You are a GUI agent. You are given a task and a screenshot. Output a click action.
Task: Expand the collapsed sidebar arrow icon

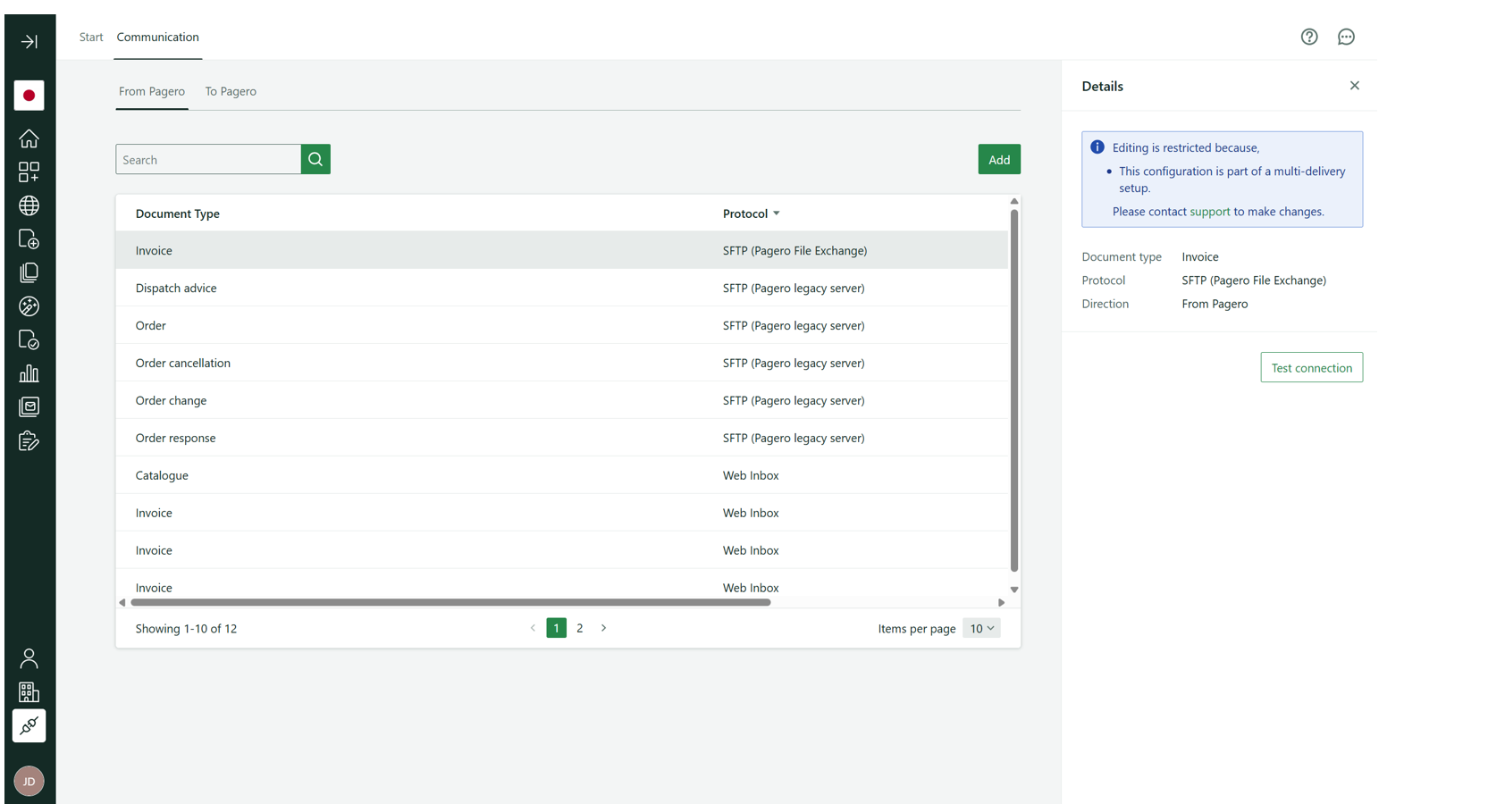(x=29, y=42)
